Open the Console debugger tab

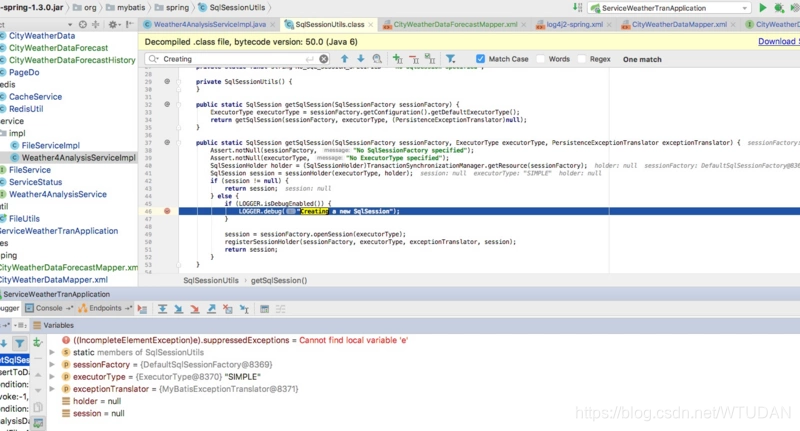pyautogui.click(x=48, y=308)
